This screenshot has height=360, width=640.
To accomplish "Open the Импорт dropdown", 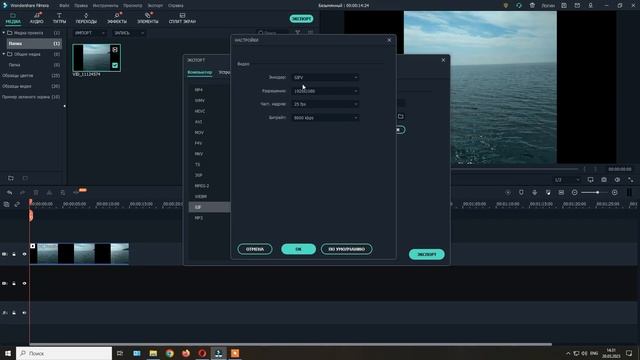I will click(89, 33).
